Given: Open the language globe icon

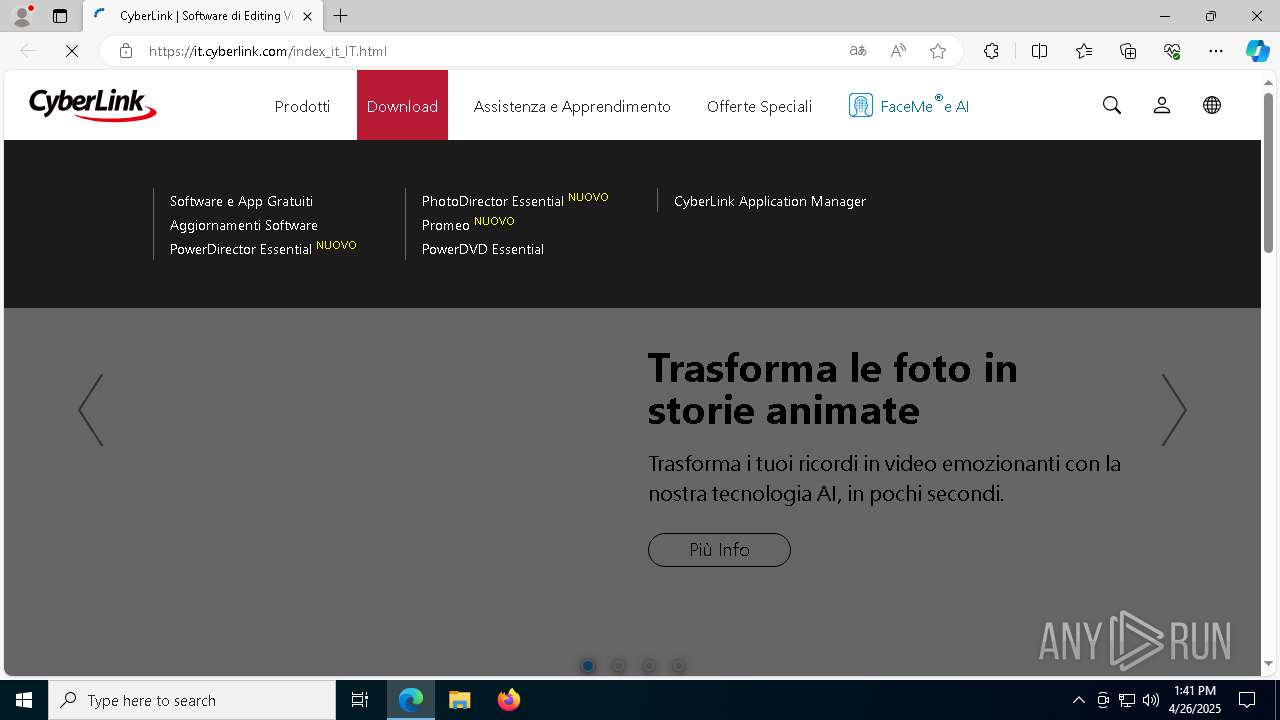Looking at the screenshot, I should [1212, 105].
